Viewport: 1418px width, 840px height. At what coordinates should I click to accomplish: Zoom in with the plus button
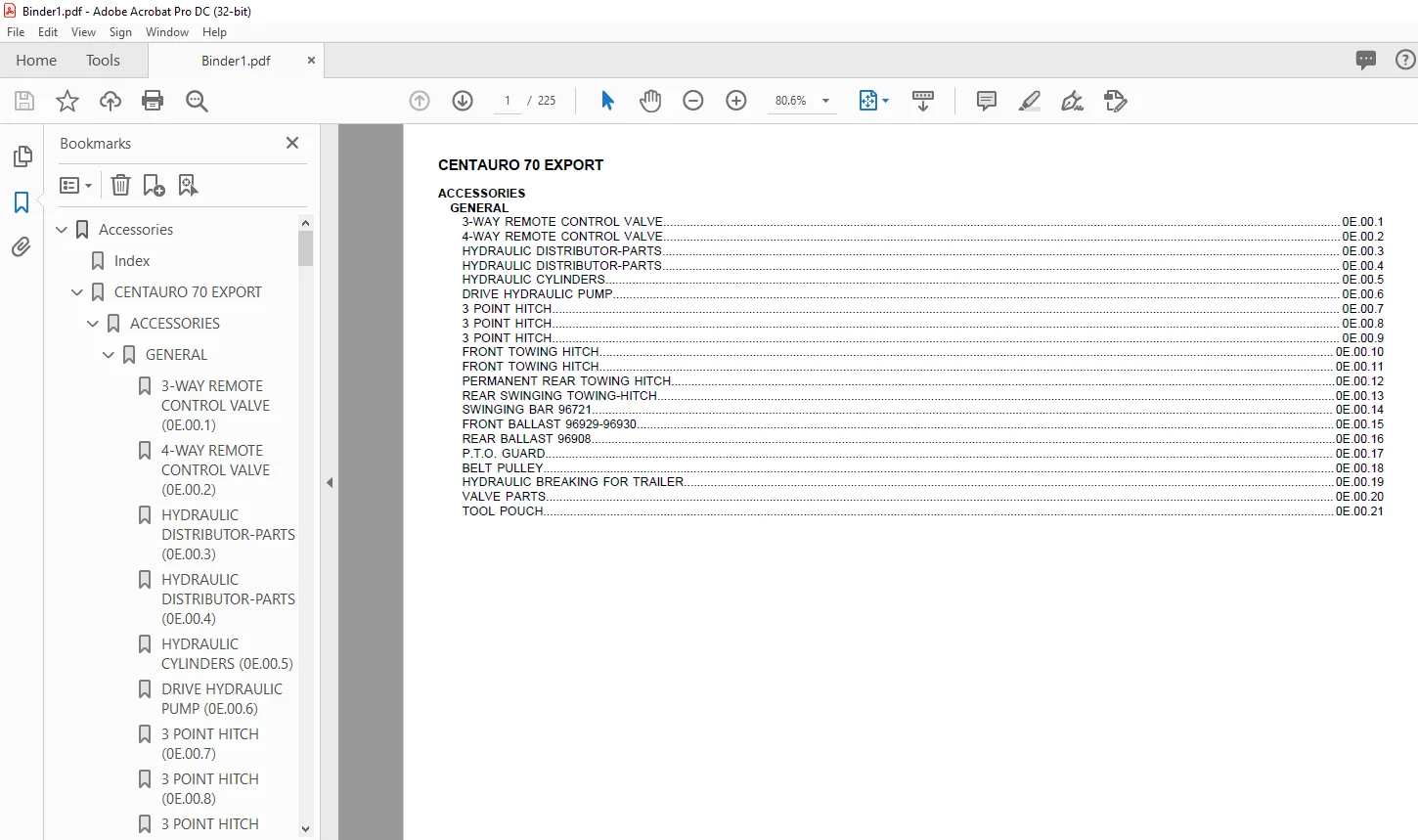(x=736, y=101)
